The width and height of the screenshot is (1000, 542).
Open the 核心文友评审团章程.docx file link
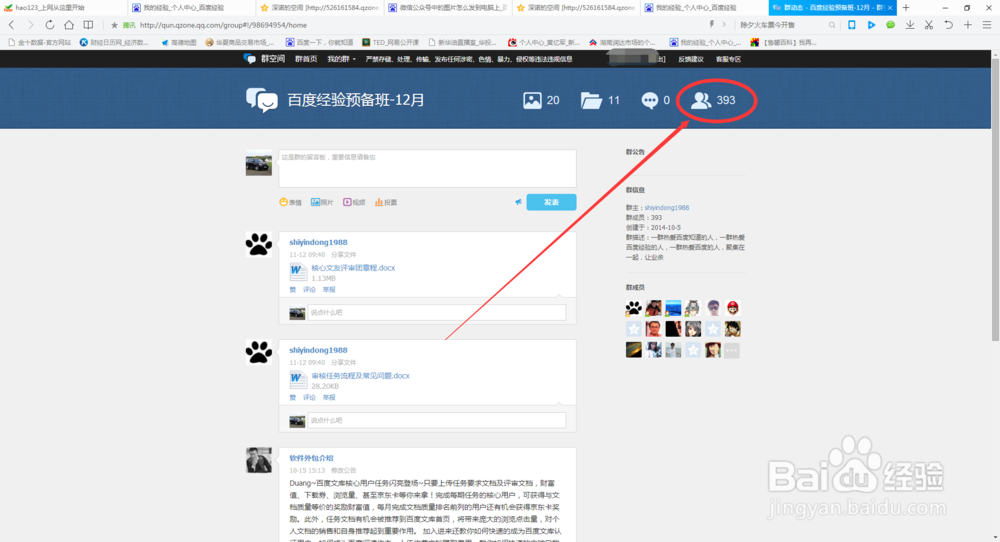(353, 268)
